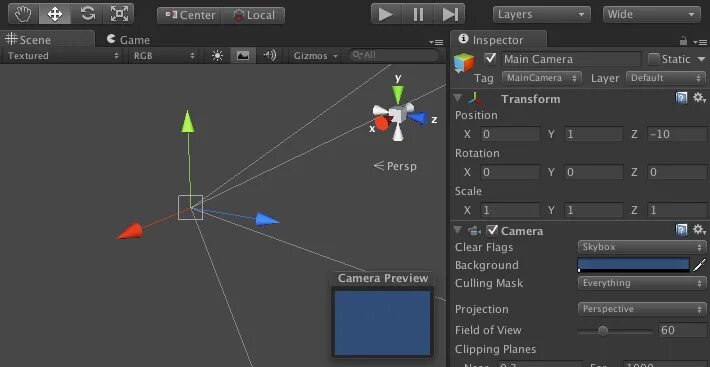The image size is (710, 367).
Task: Toggle Persp projection label
Action: click(395, 166)
